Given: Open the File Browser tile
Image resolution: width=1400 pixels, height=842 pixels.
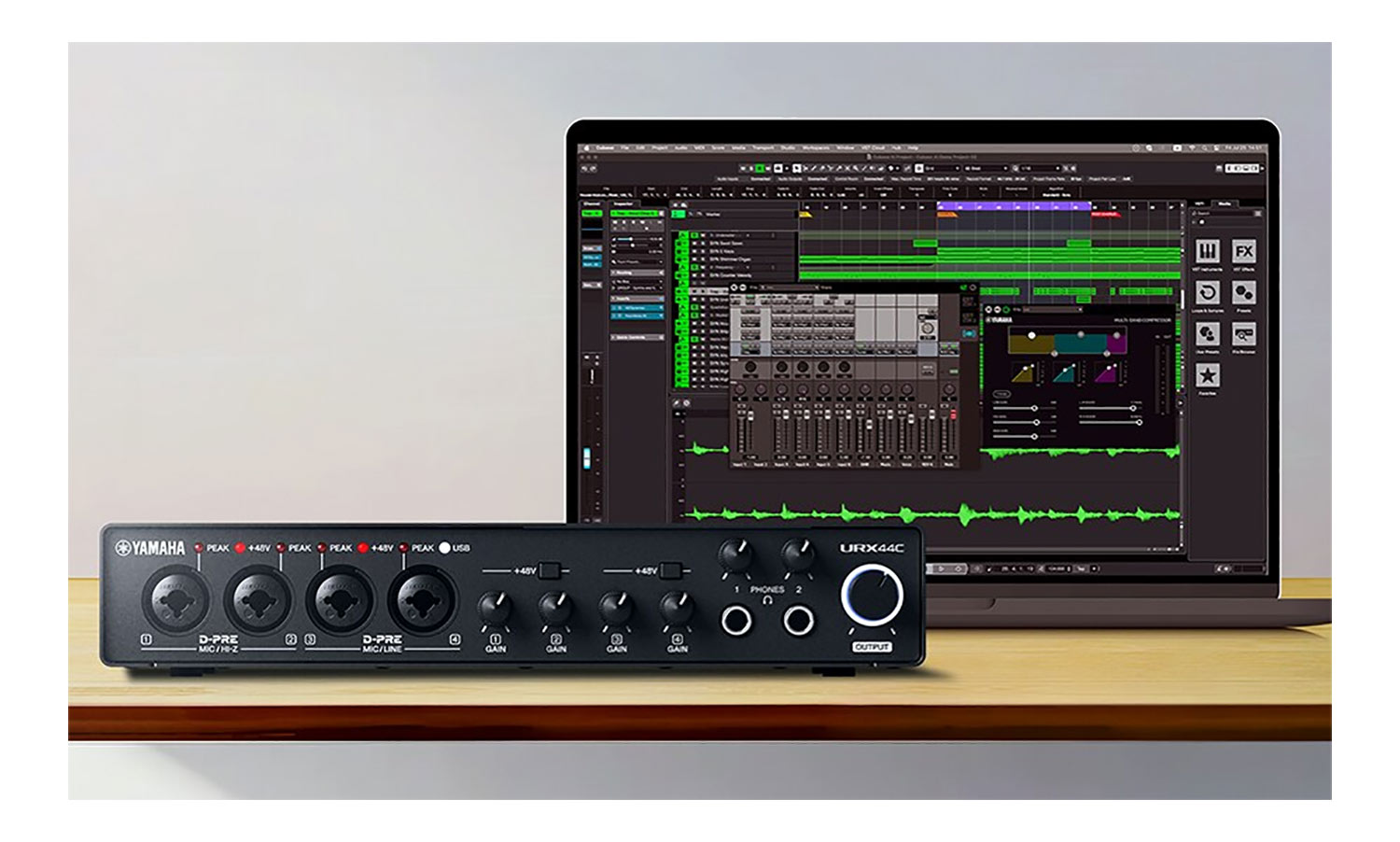Looking at the screenshot, I should pyautogui.click(x=1244, y=334).
